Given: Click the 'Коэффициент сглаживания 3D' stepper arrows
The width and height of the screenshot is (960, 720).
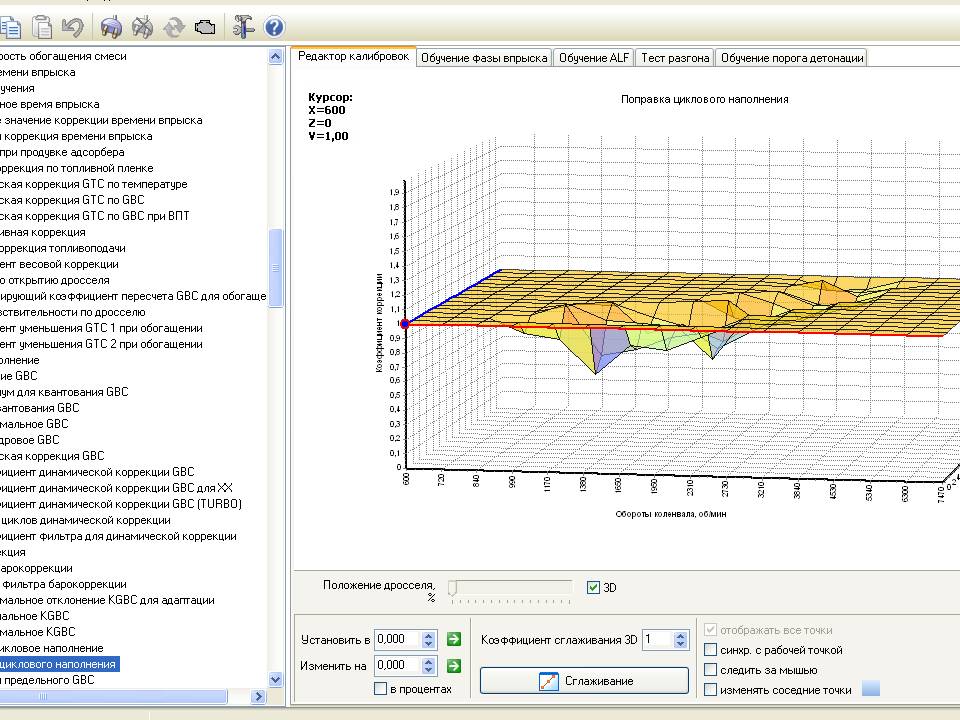Looking at the screenshot, I should pyautogui.click(x=680, y=640).
